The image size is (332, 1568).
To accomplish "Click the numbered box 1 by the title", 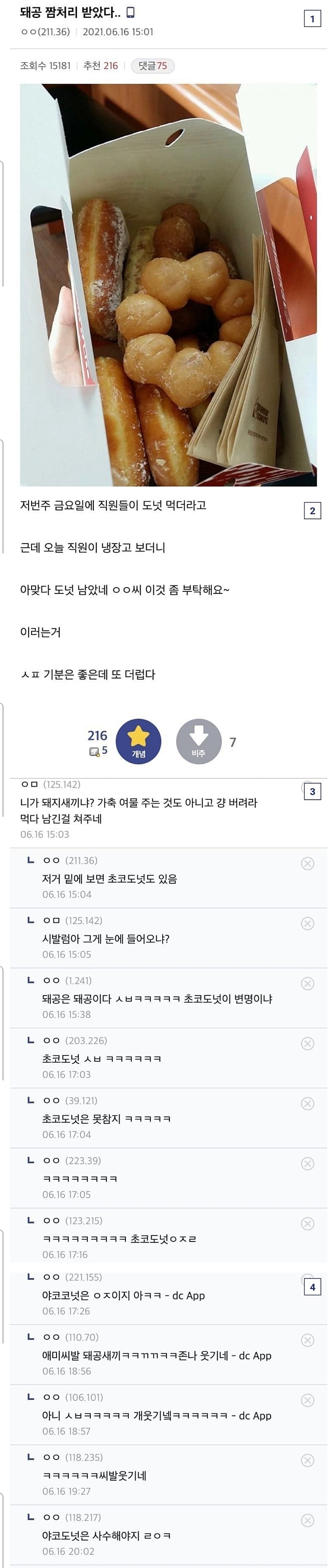I will (312, 19).
